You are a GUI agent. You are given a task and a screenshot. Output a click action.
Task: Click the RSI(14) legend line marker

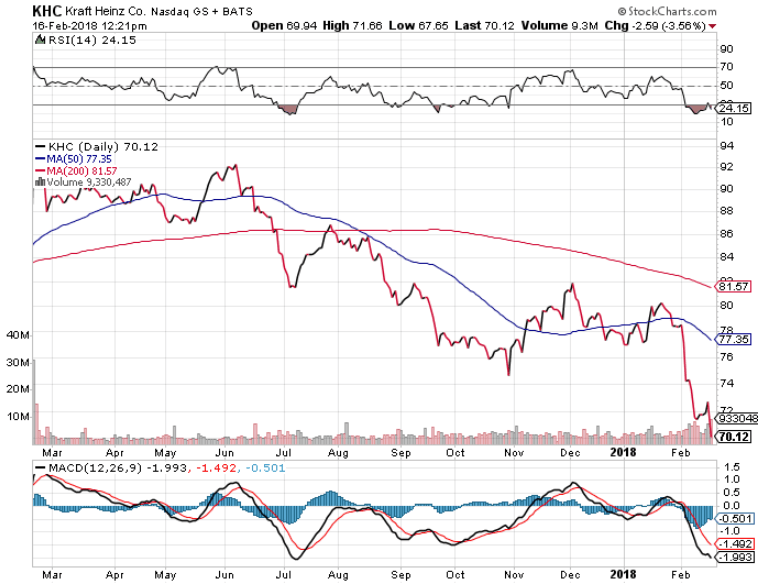(40, 40)
